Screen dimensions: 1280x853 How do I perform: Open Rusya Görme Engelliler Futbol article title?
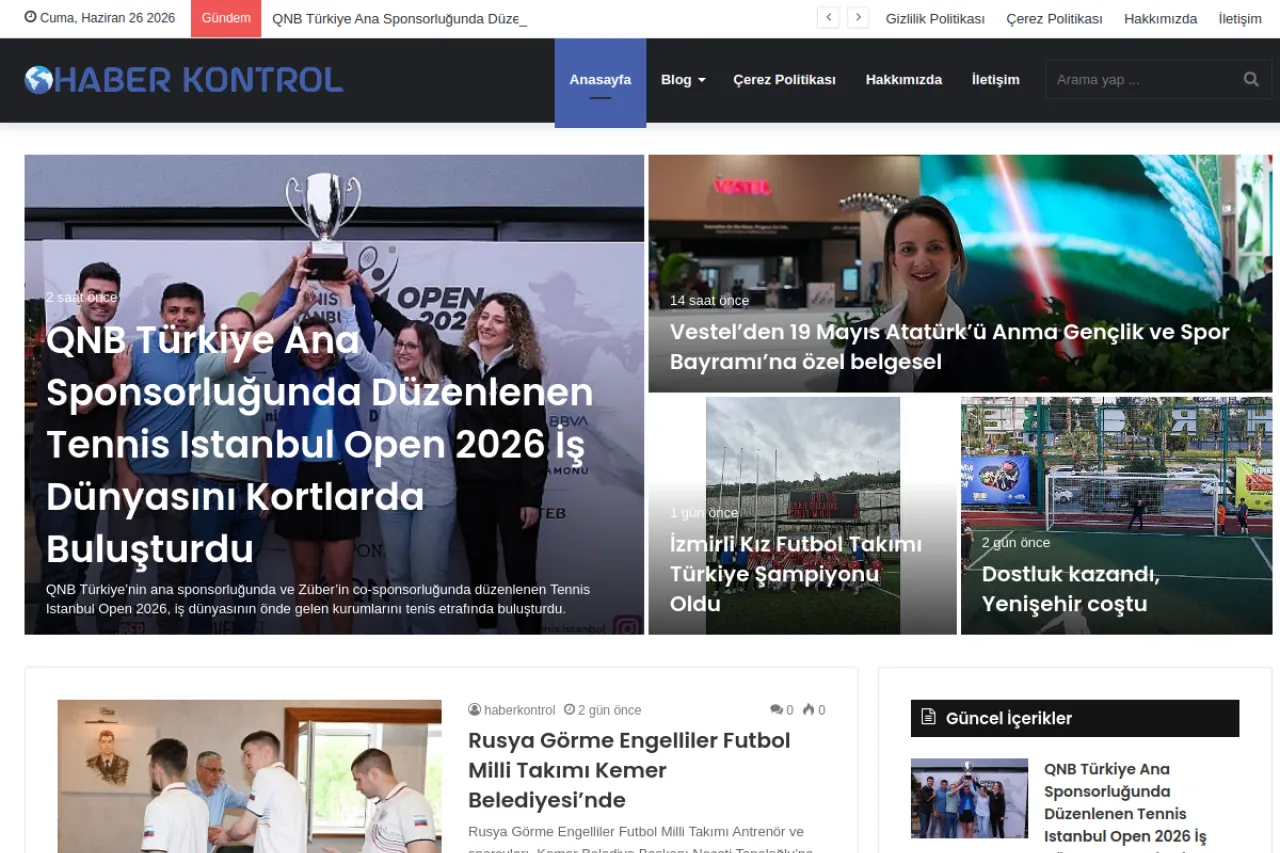coord(629,770)
